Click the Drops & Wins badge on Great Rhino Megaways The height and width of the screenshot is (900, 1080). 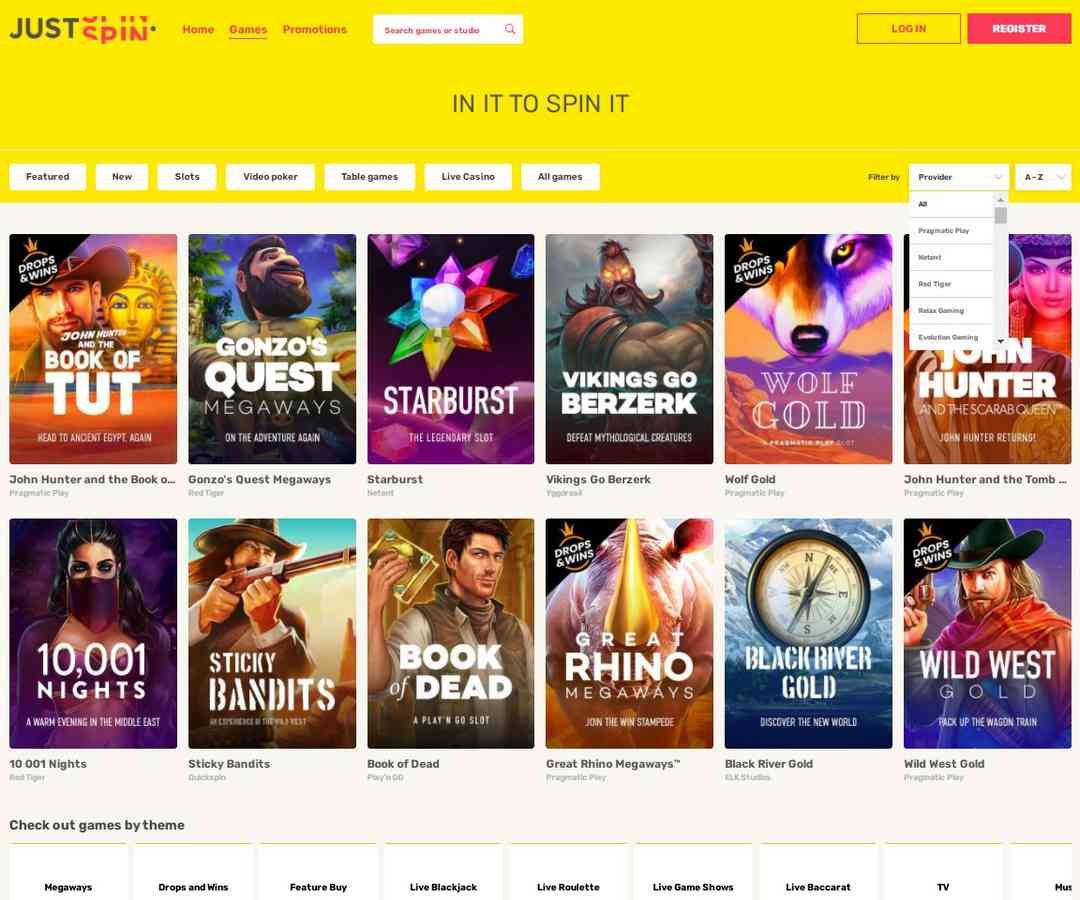[x=572, y=550]
